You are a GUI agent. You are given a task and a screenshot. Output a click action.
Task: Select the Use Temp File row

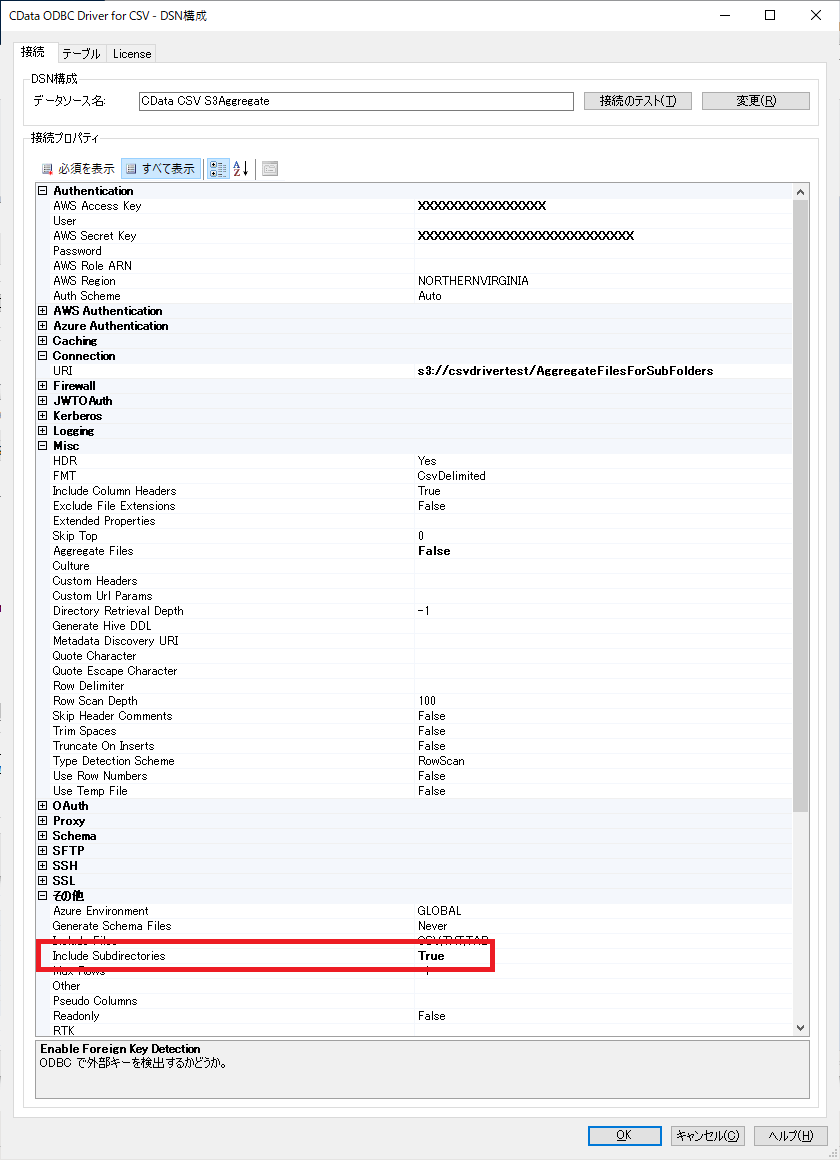(x=420, y=791)
